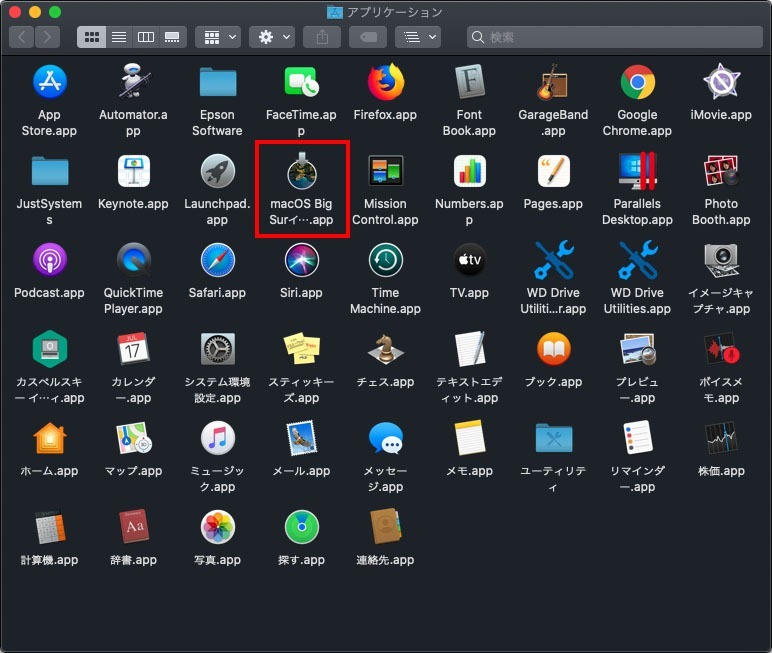Go back with the back arrow

(22, 37)
